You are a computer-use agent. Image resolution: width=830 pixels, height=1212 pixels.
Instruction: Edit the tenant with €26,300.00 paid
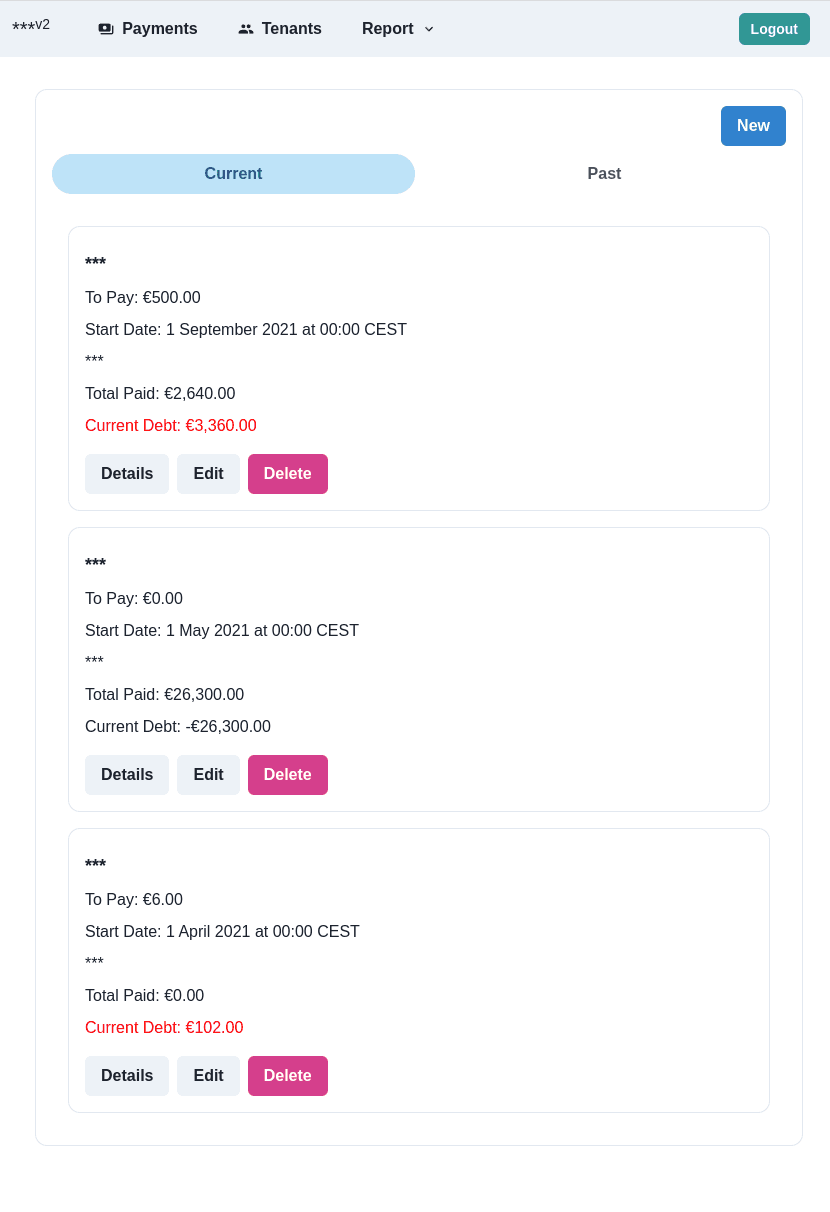click(208, 775)
